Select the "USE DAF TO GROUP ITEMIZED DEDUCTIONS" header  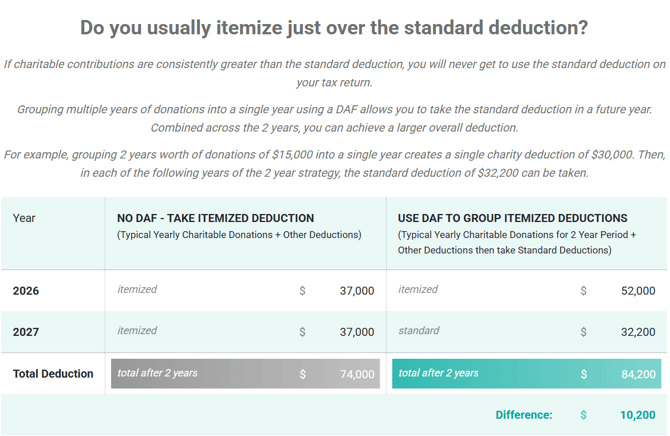(x=512, y=218)
